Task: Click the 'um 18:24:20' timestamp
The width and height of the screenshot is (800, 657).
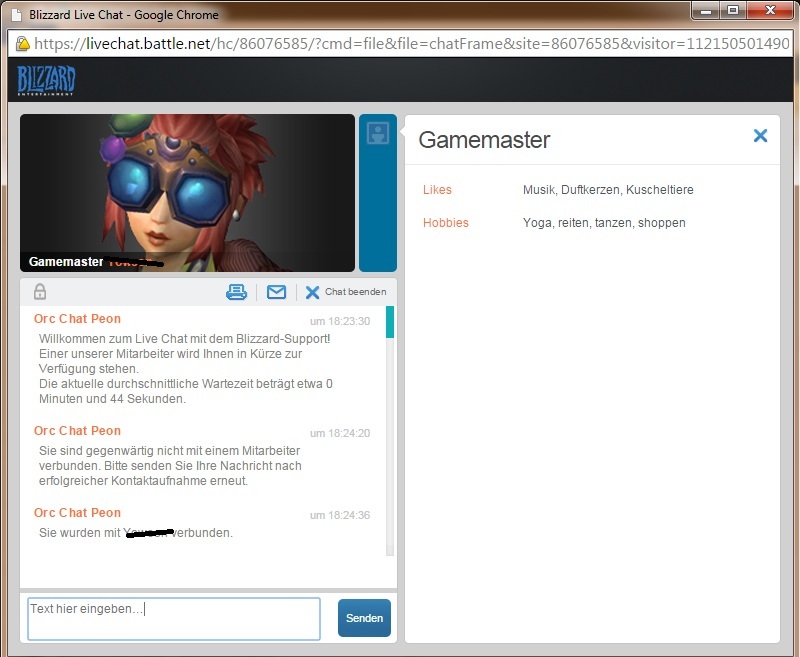Action: tap(340, 433)
